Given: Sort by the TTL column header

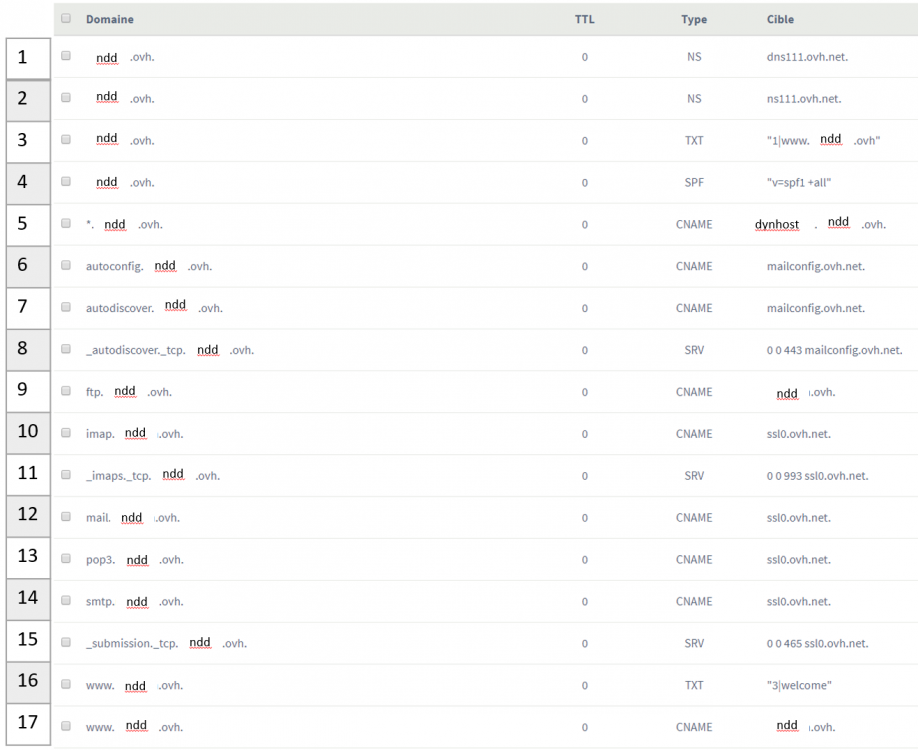Looking at the screenshot, I should (x=584, y=19).
